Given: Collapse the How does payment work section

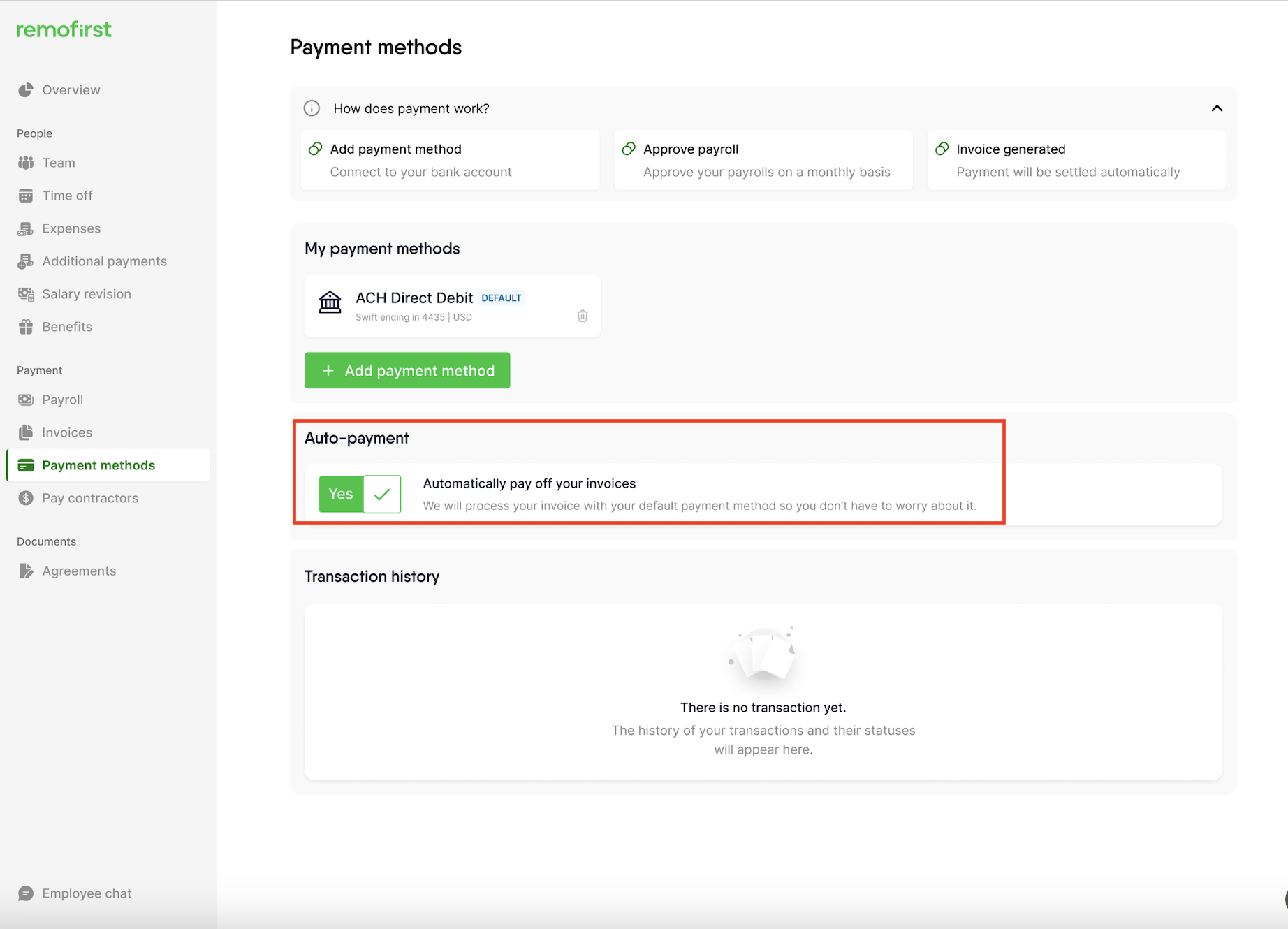Looking at the screenshot, I should (x=1217, y=108).
